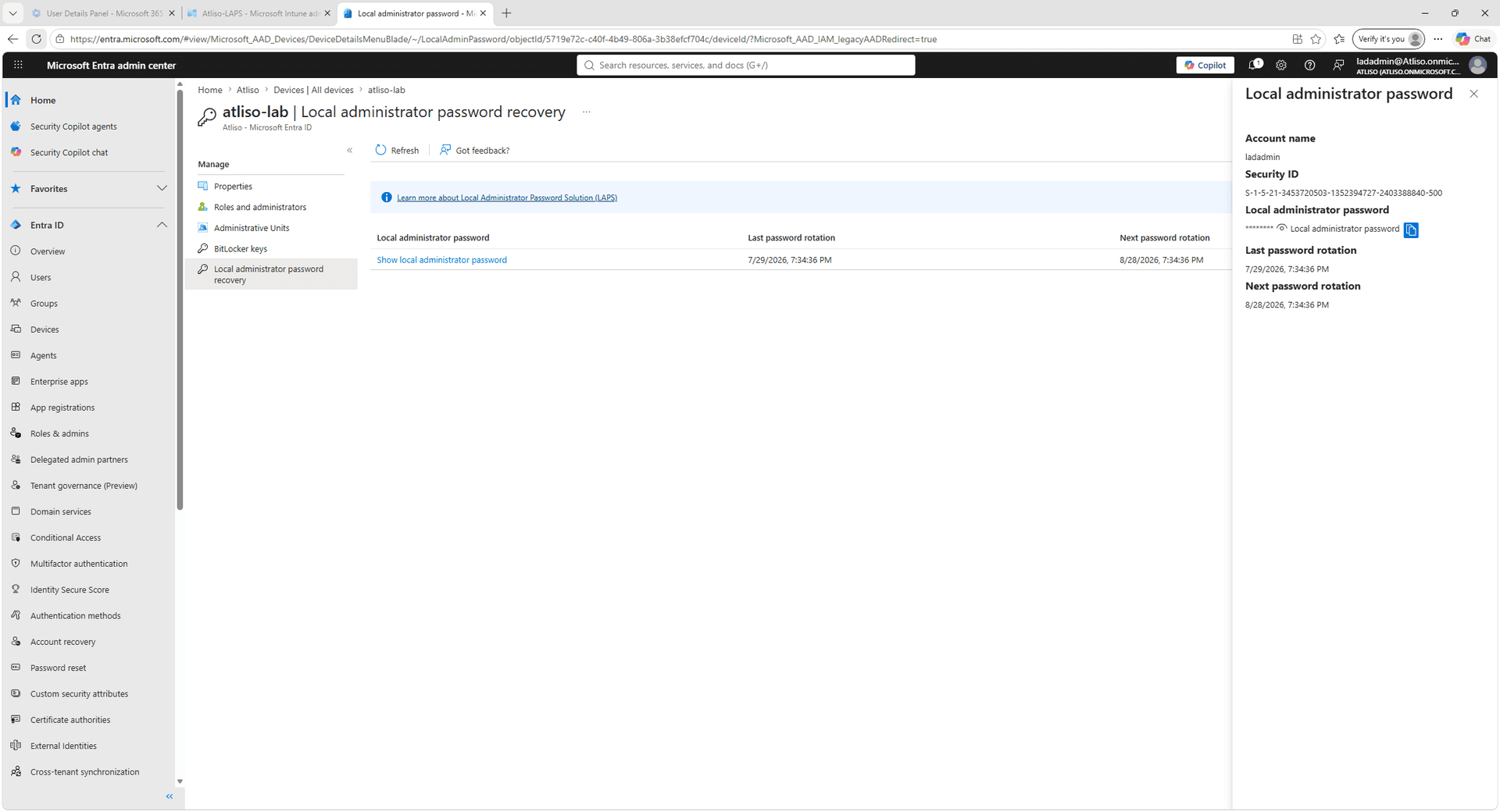The width and height of the screenshot is (1500, 812).
Task: Click the Copilot button
Action: (1205, 66)
